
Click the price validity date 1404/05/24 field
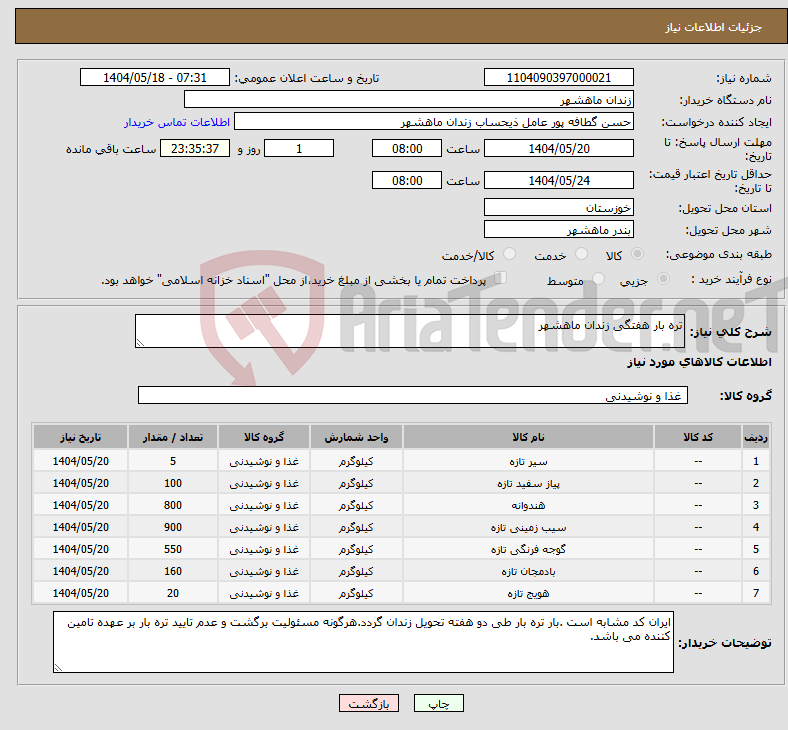coord(558,180)
